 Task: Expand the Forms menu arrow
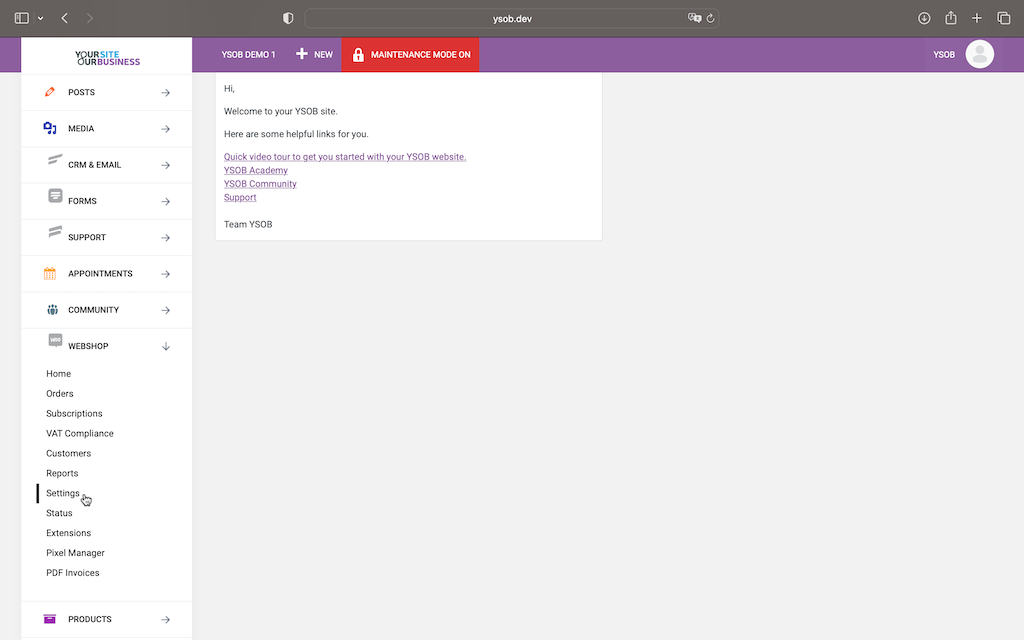pos(165,201)
